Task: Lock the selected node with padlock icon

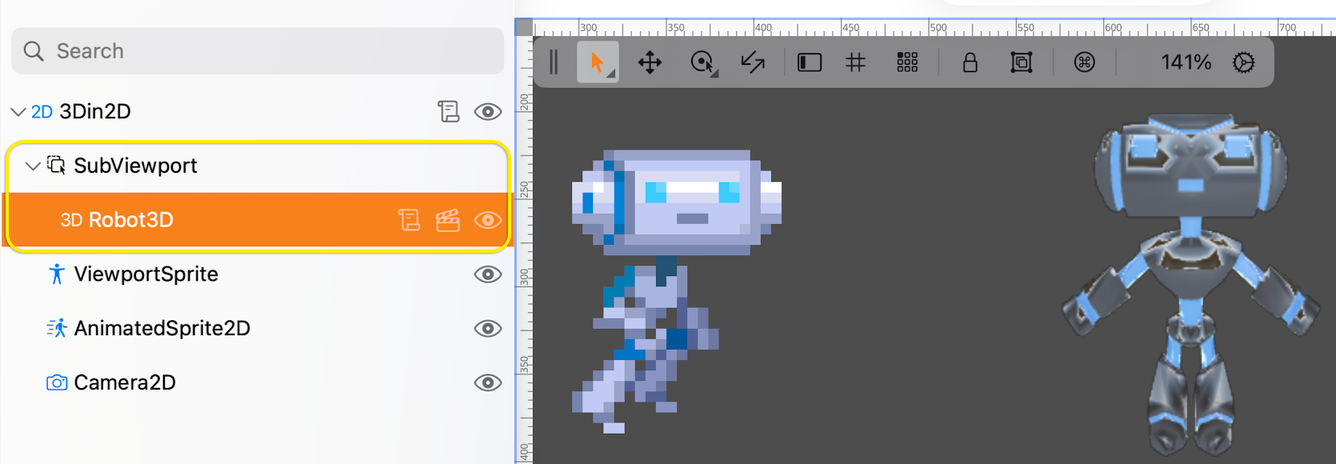Action: (969, 63)
